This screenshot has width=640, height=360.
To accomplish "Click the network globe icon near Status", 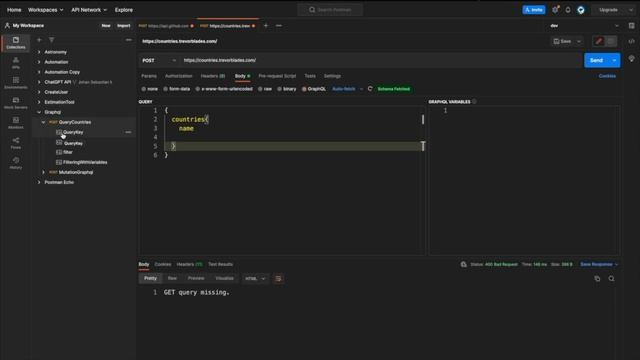I will (464, 264).
